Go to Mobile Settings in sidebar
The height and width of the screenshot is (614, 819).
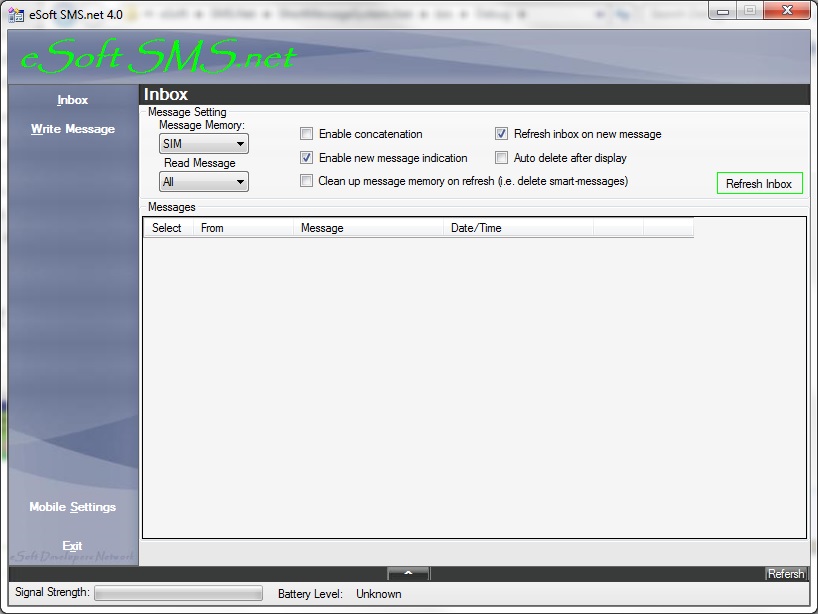pos(73,507)
